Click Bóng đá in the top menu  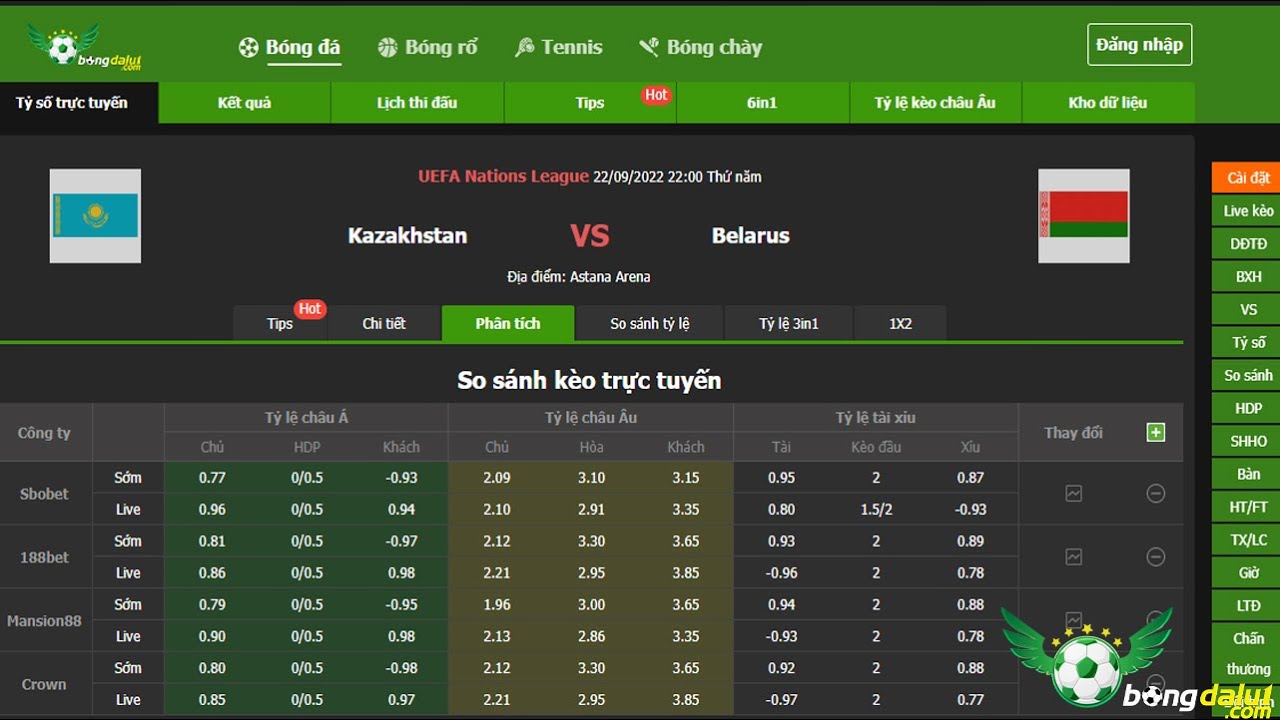point(303,47)
